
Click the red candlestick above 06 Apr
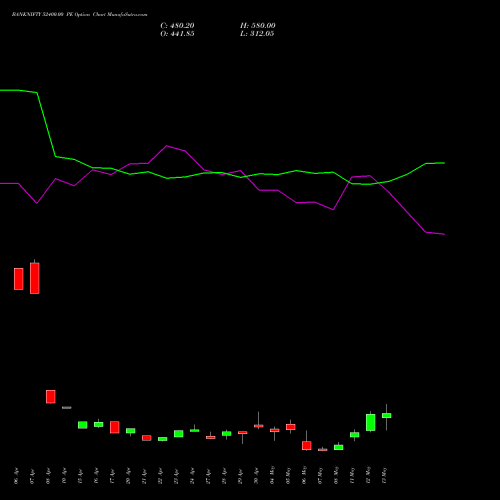click(x=19, y=279)
